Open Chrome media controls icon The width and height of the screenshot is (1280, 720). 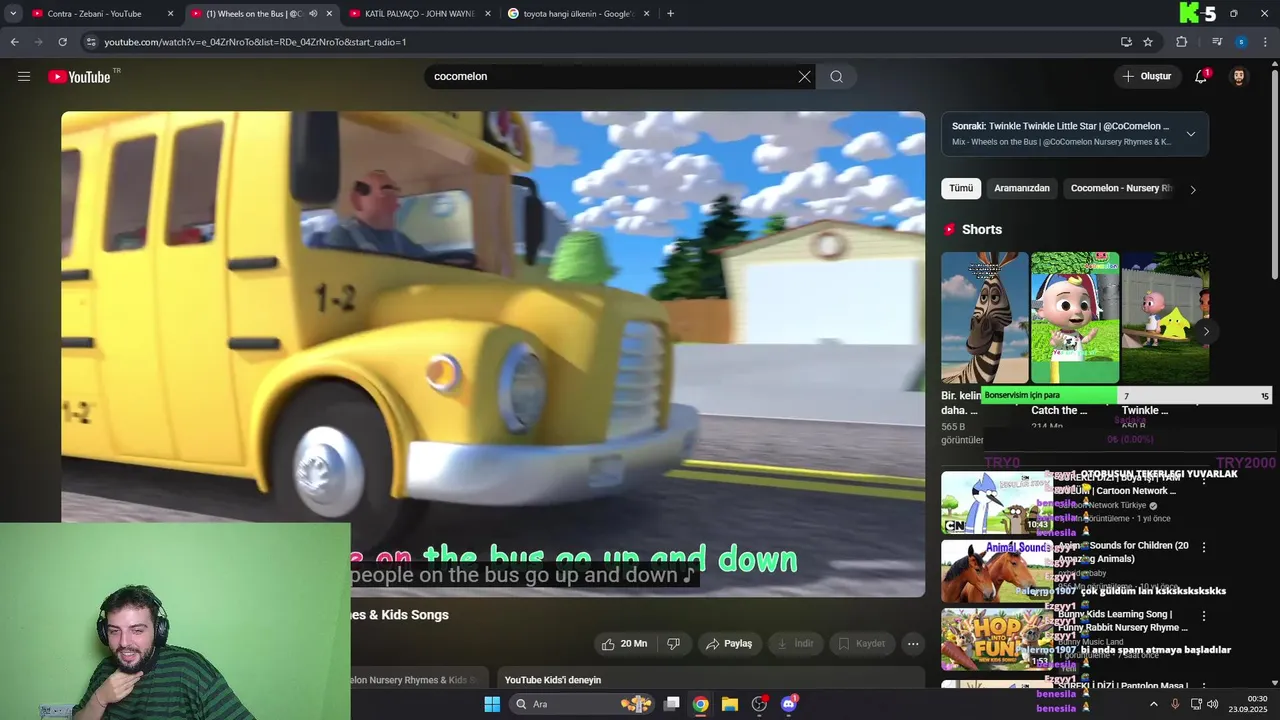click(x=1217, y=42)
